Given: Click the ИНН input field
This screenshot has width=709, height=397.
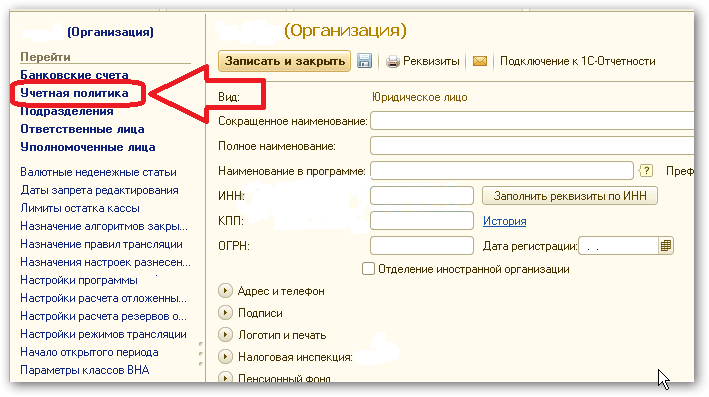Looking at the screenshot, I should (421, 196).
